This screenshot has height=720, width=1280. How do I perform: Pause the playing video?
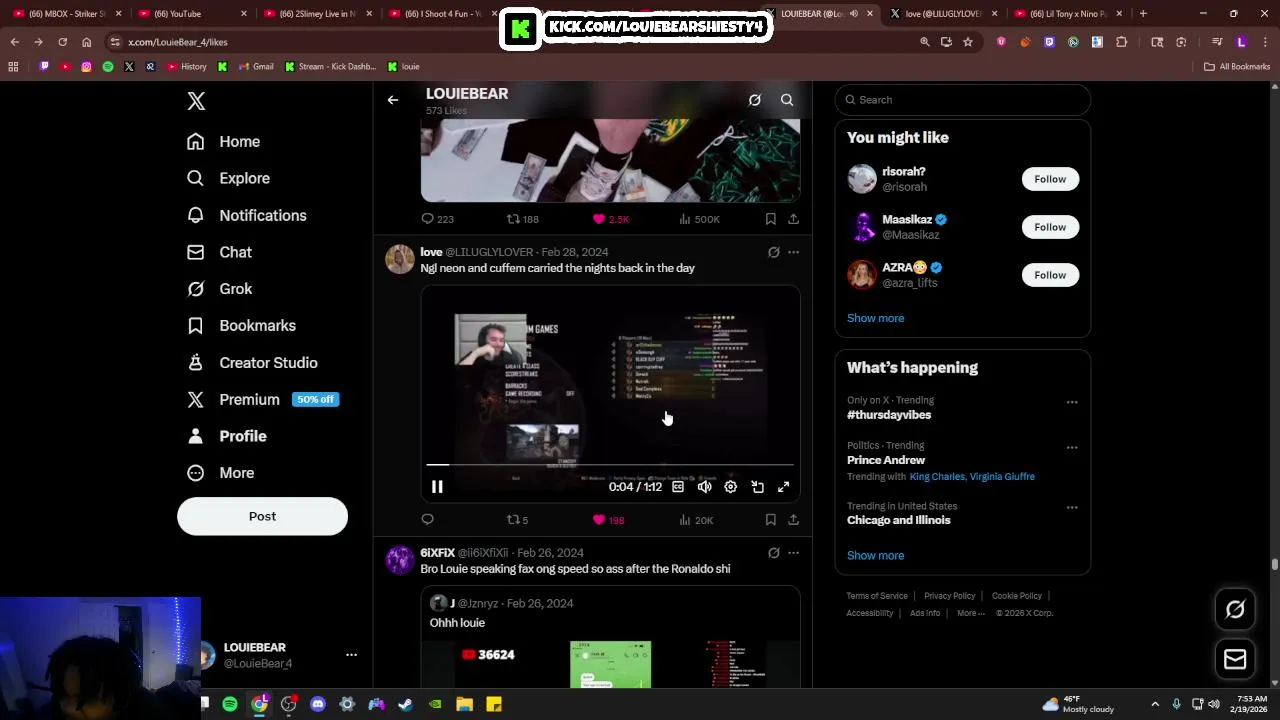pyautogui.click(x=437, y=487)
